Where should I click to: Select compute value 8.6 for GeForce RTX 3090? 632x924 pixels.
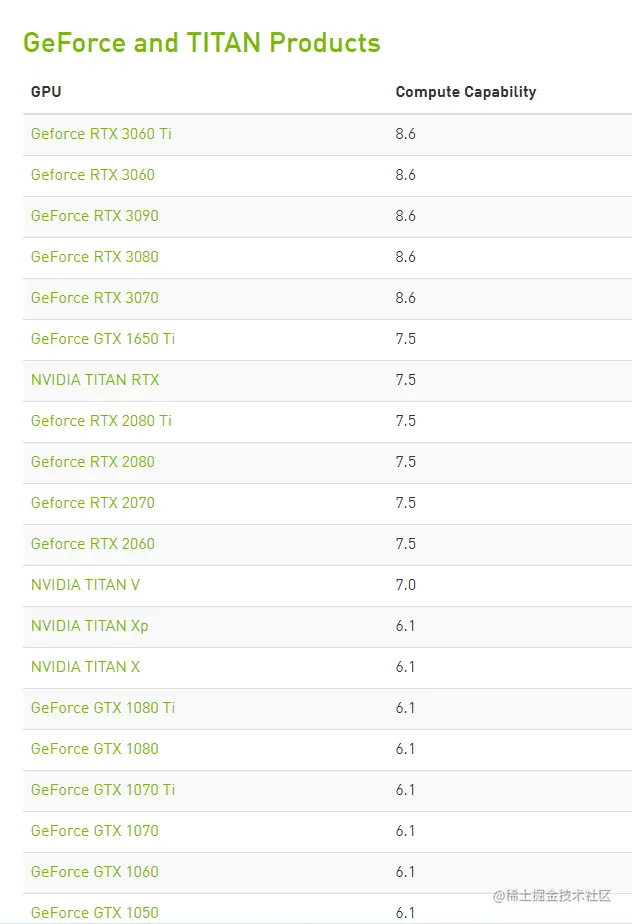pos(406,216)
